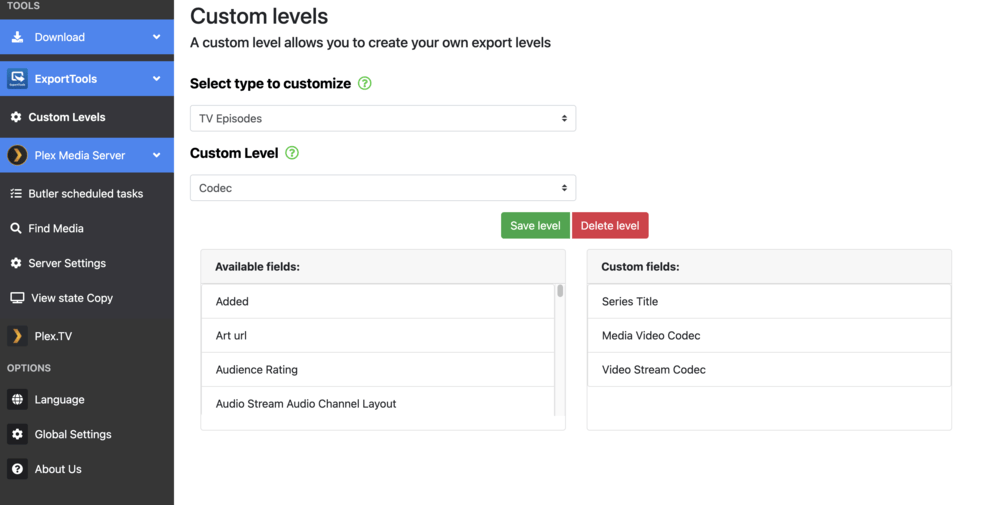Click the Language globe icon
989x505 pixels.
click(x=17, y=400)
